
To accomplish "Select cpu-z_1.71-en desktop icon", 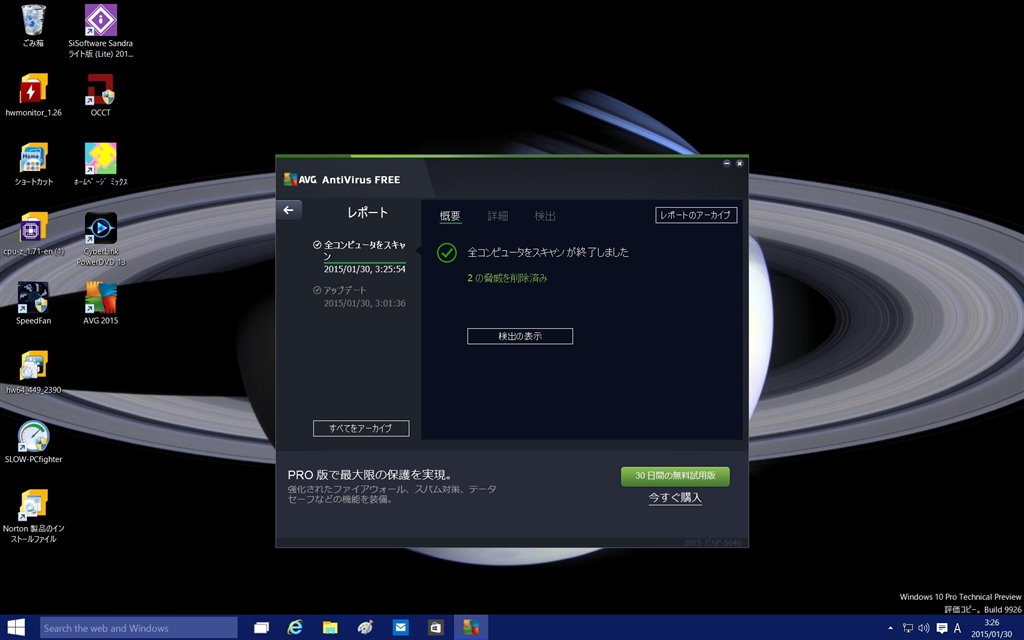I will 33,234.
